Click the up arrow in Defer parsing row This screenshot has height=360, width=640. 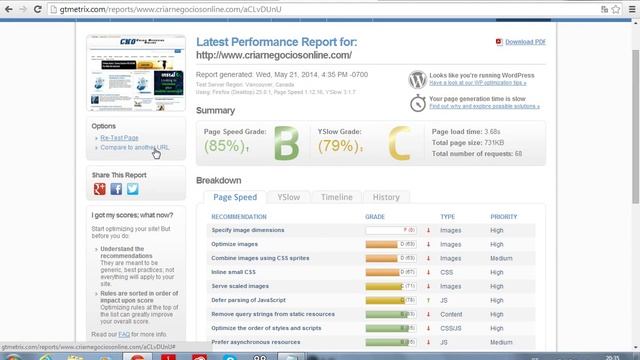(428, 300)
